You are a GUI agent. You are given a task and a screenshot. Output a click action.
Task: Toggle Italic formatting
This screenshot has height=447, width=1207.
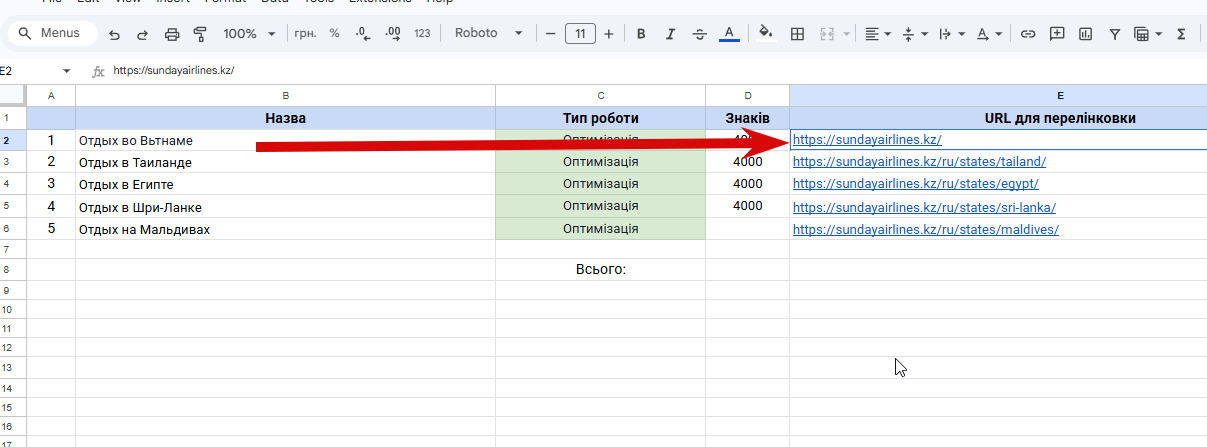pyautogui.click(x=669, y=33)
